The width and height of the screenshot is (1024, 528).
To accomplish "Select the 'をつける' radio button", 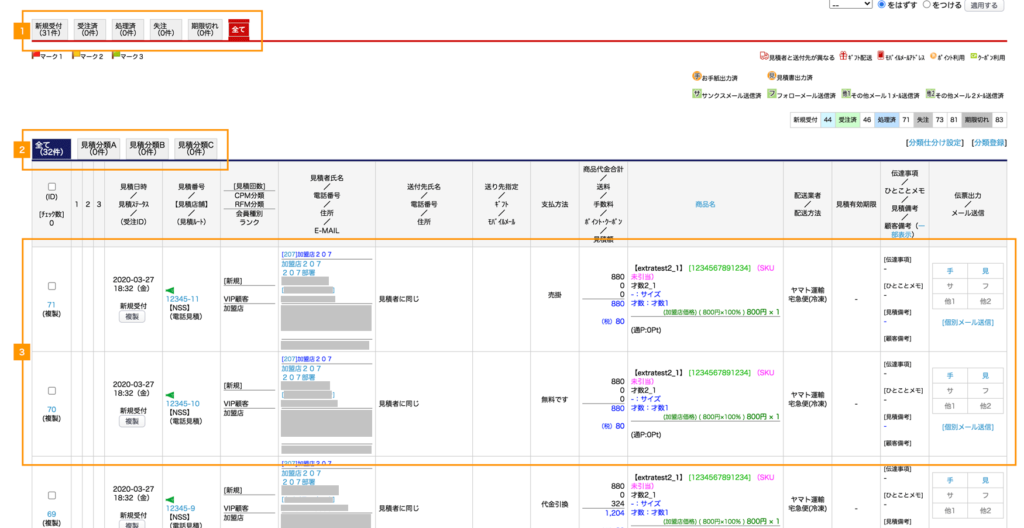I will tap(926, 5).
